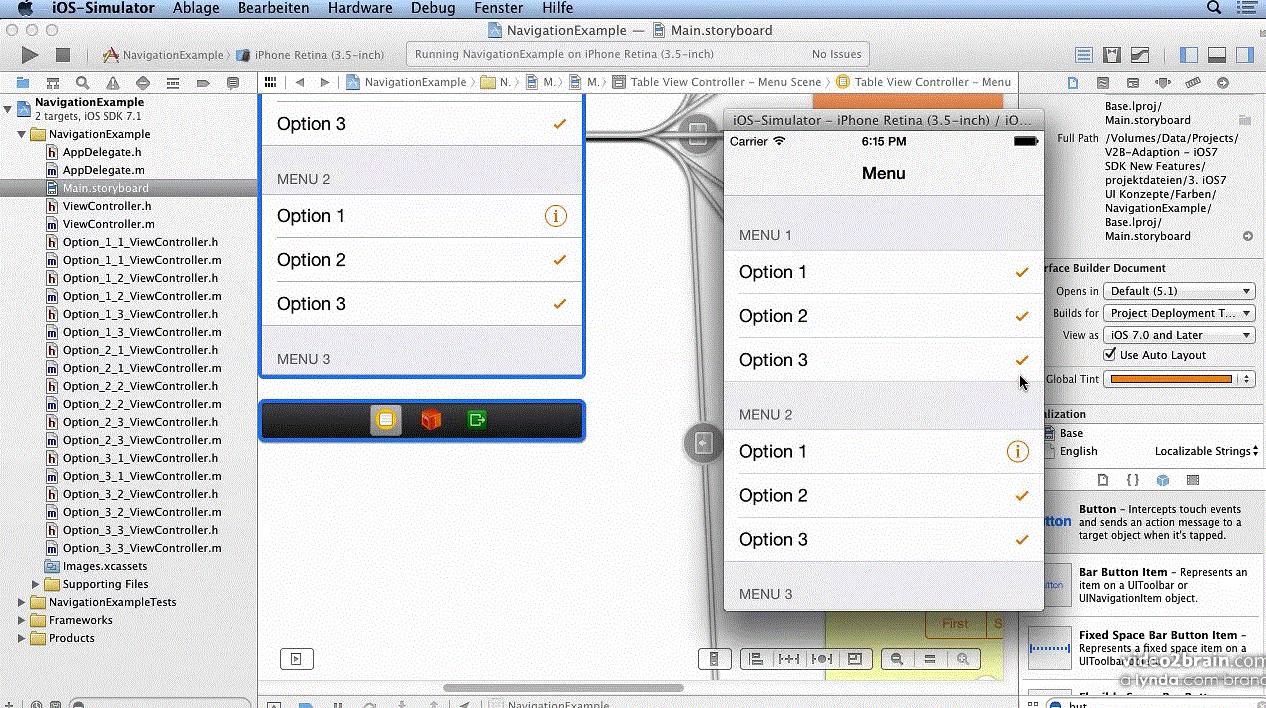The height and width of the screenshot is (708, 1266).
Task: Toggle the left navigator pane
Action: (x=1189, y=55)
